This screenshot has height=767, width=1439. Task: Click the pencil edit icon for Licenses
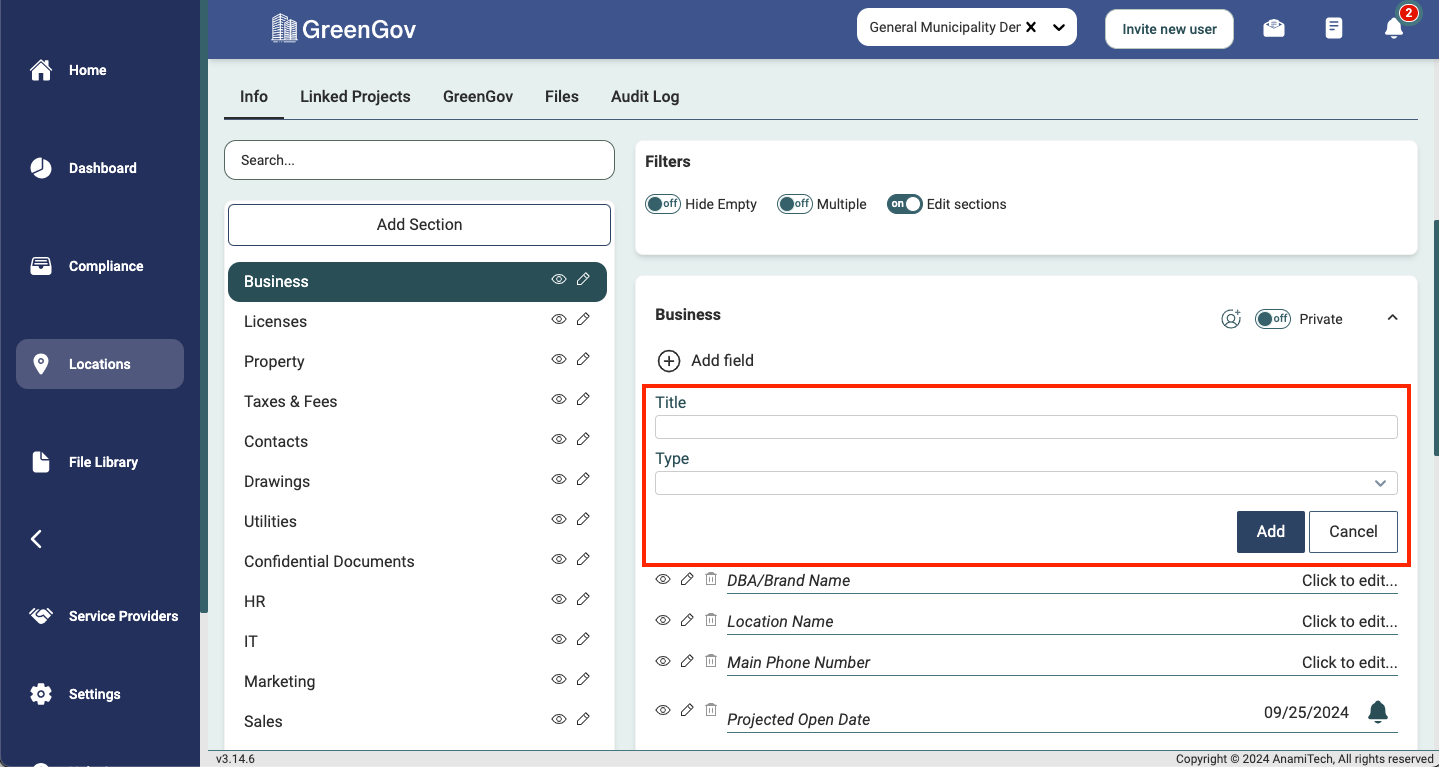(x=584, y=320)
